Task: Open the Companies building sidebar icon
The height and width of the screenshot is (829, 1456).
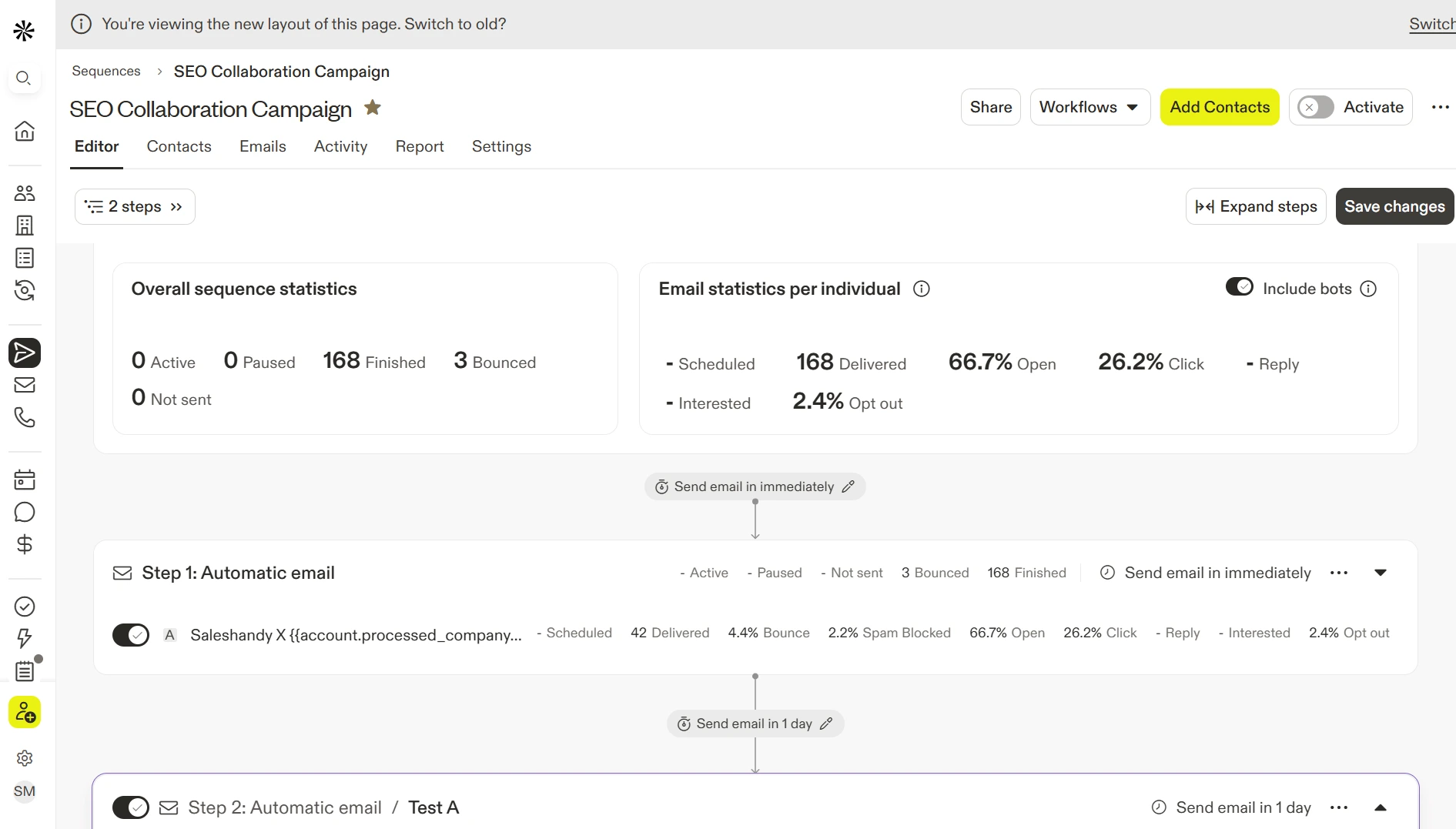Action: (x=25, y=226)
